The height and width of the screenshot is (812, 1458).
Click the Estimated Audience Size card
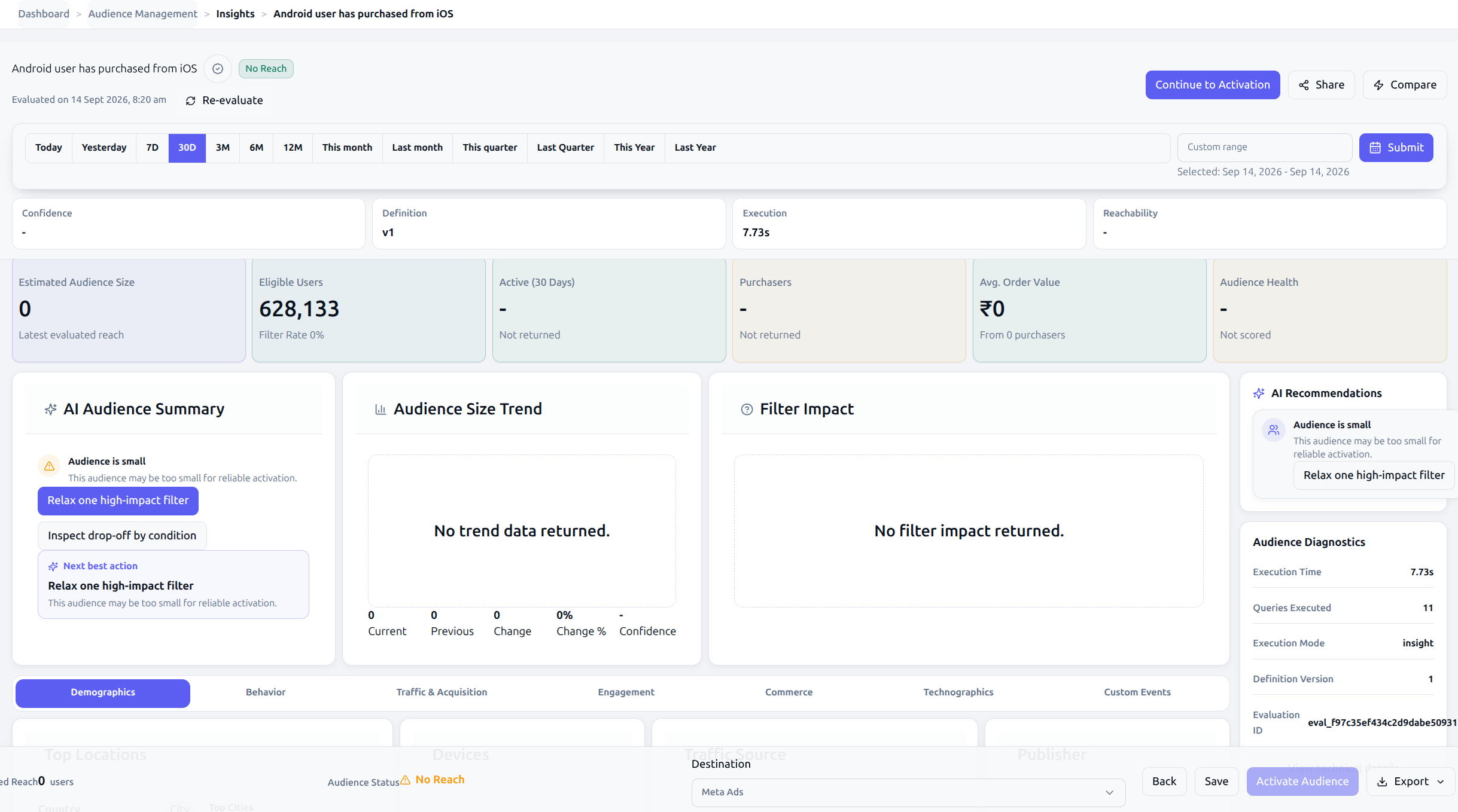[129, 310]
